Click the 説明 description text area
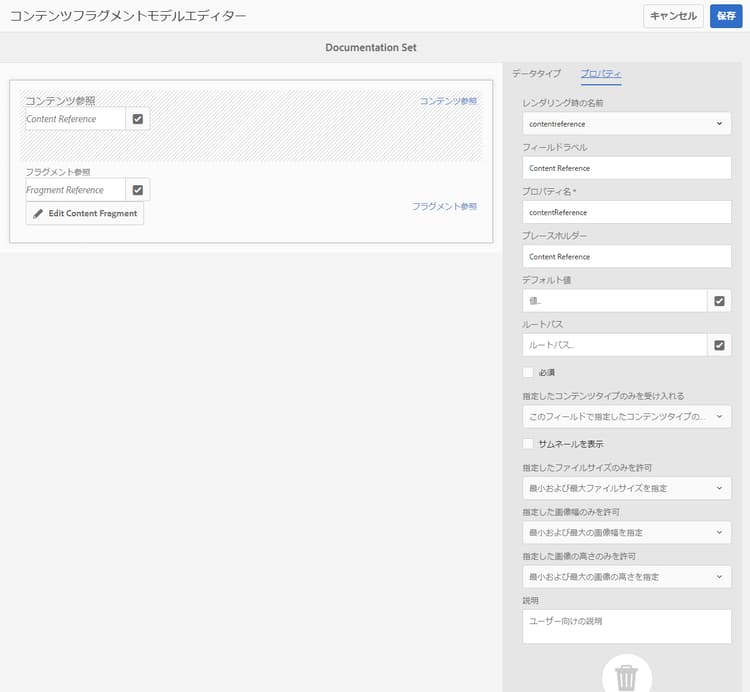750x692 pixels. (627, 626)
